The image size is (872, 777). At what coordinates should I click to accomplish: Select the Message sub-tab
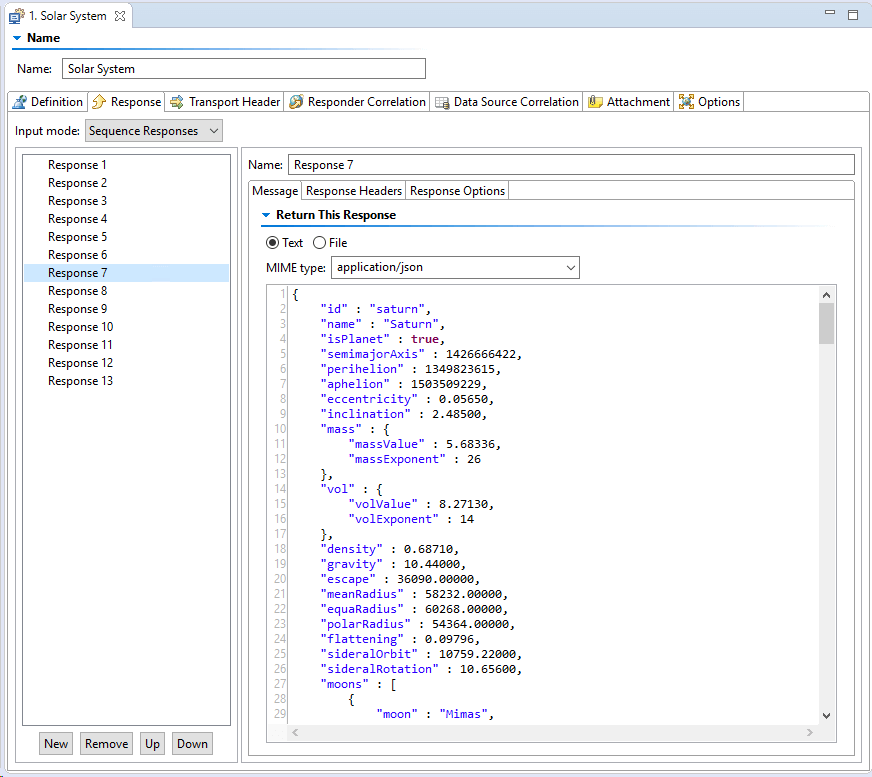tap(275, 191)
